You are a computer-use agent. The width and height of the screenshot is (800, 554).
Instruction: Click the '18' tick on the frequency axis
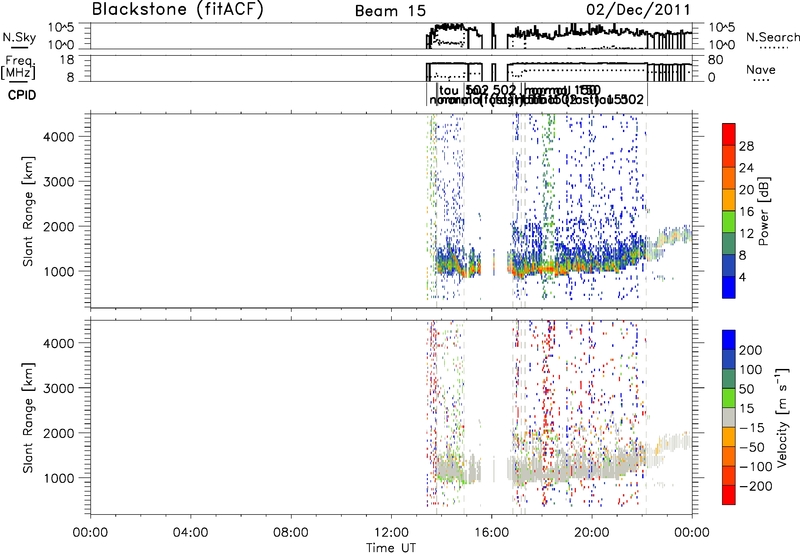pyautogui.click(x=67, y=60)
